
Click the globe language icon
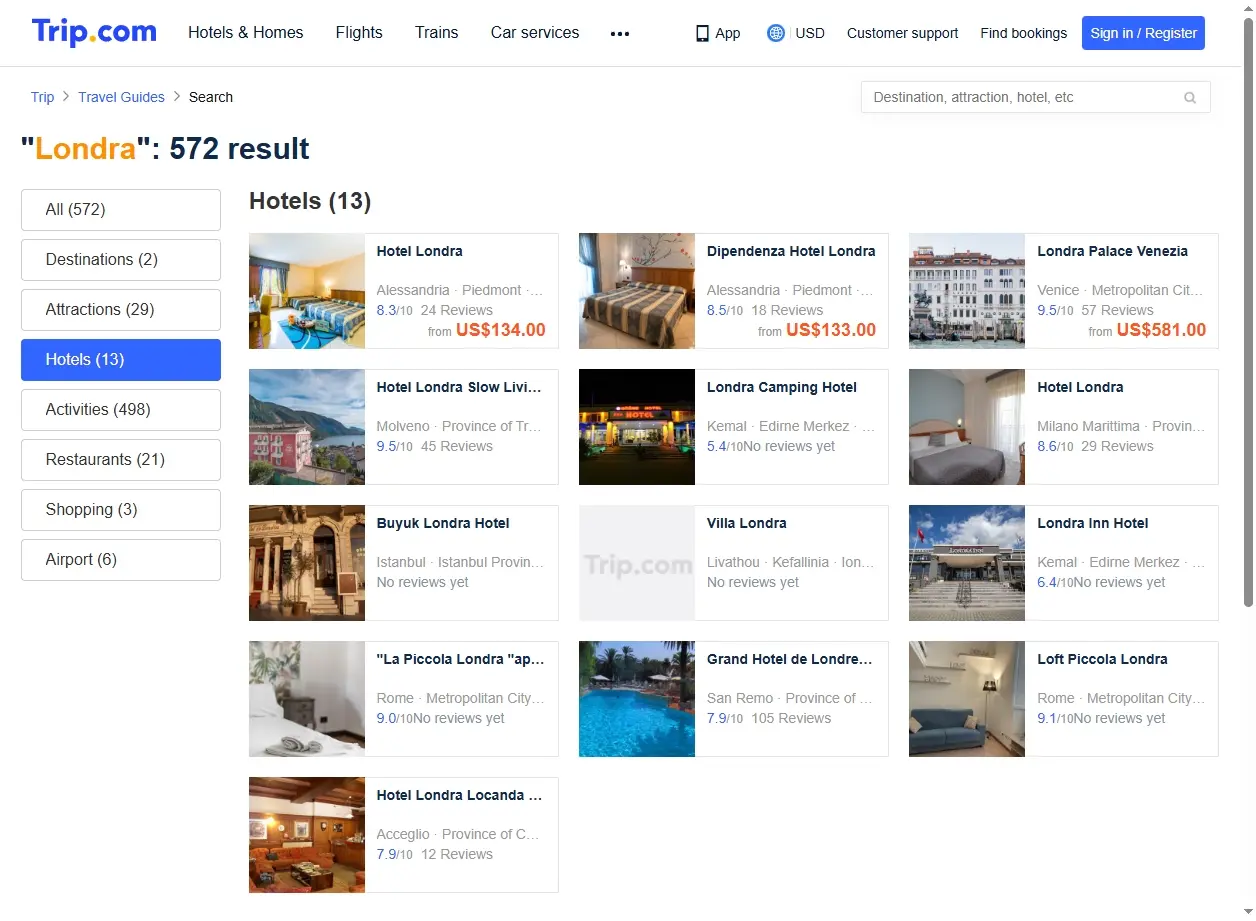(x=776, y=33)
